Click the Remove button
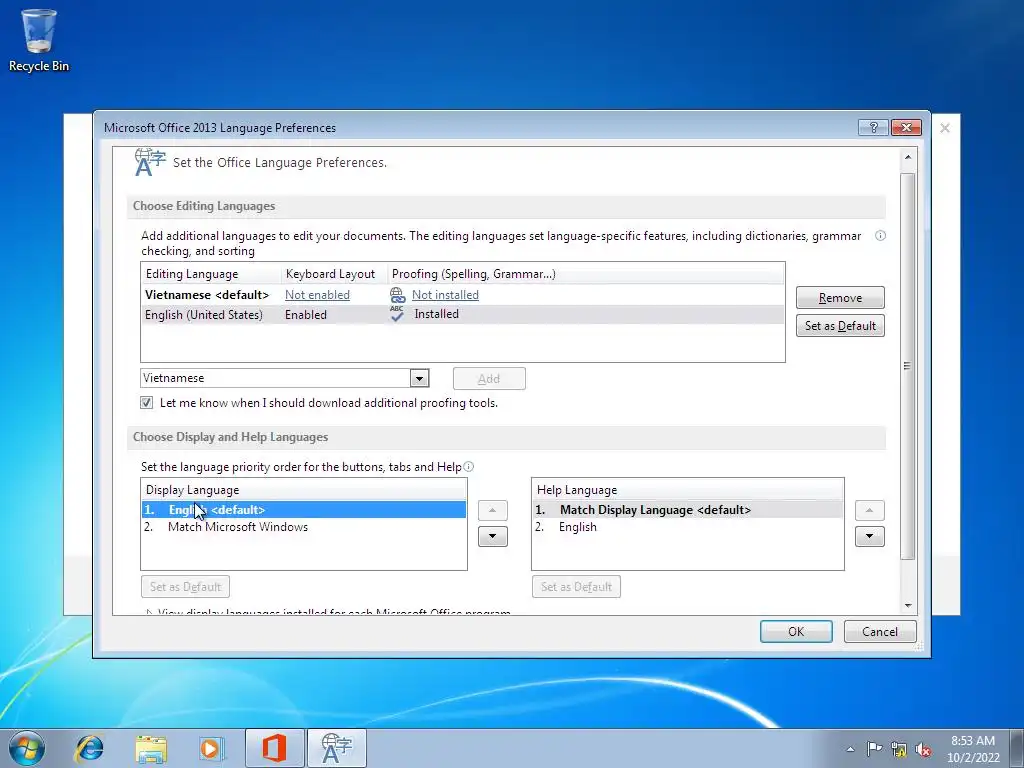1024x768 pixels. coord(840,298)
